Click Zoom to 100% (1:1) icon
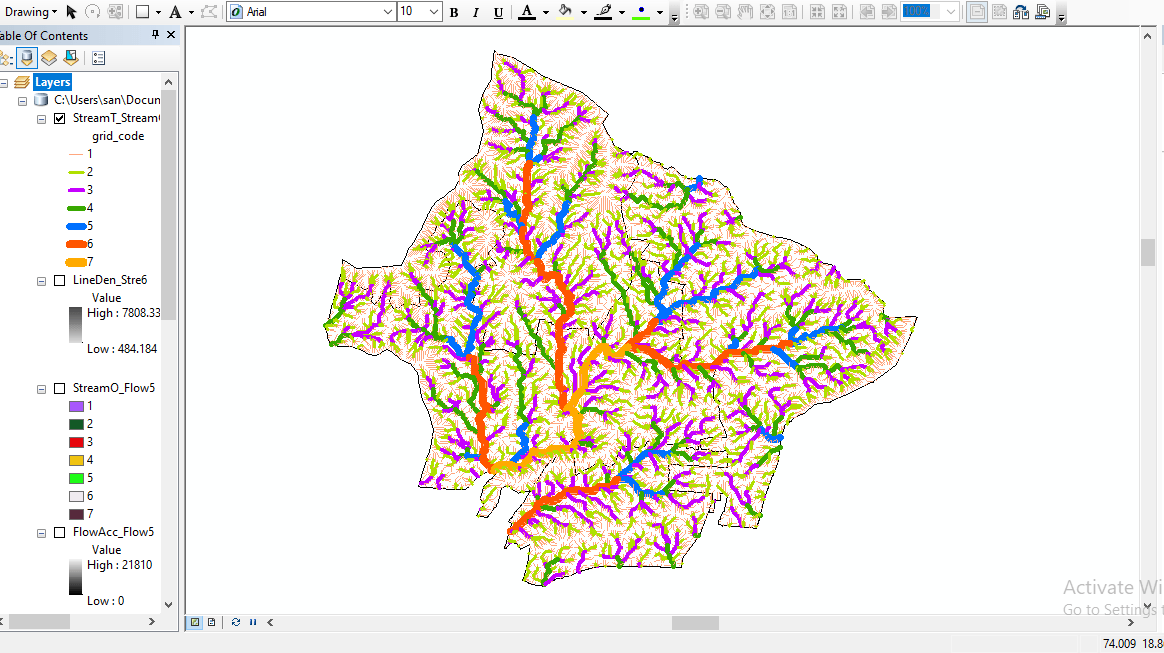Image resolution: width=1164 pixels, height=653 pixels. (x=790, y=12)
